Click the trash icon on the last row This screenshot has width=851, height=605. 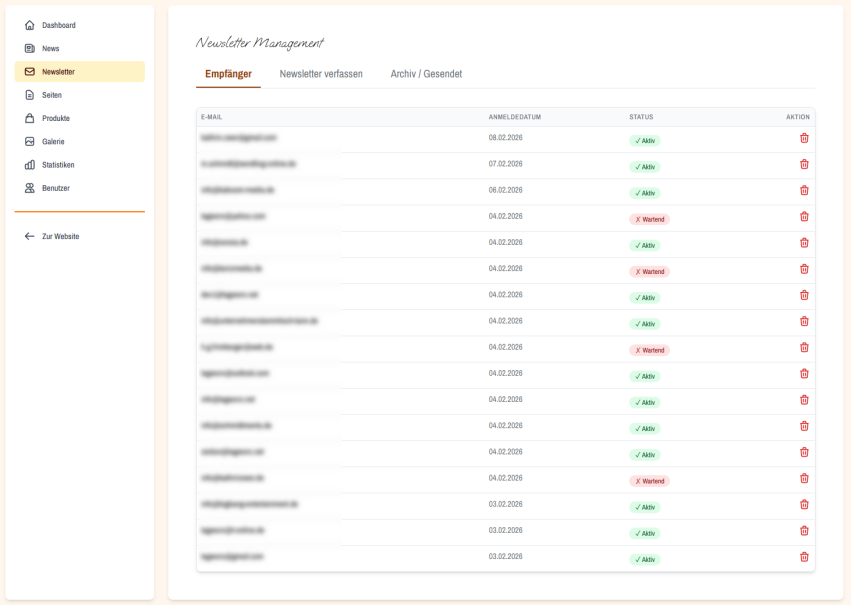(x=804, y=557)
